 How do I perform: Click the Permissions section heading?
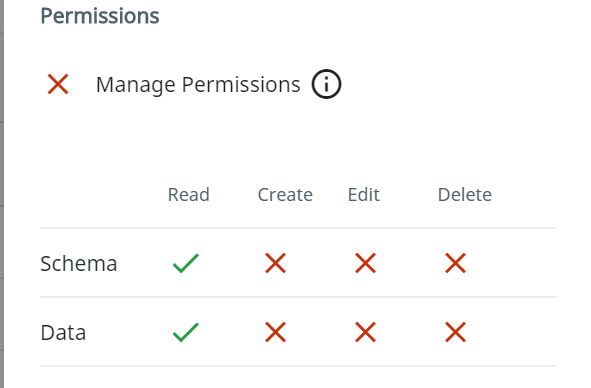100,16
